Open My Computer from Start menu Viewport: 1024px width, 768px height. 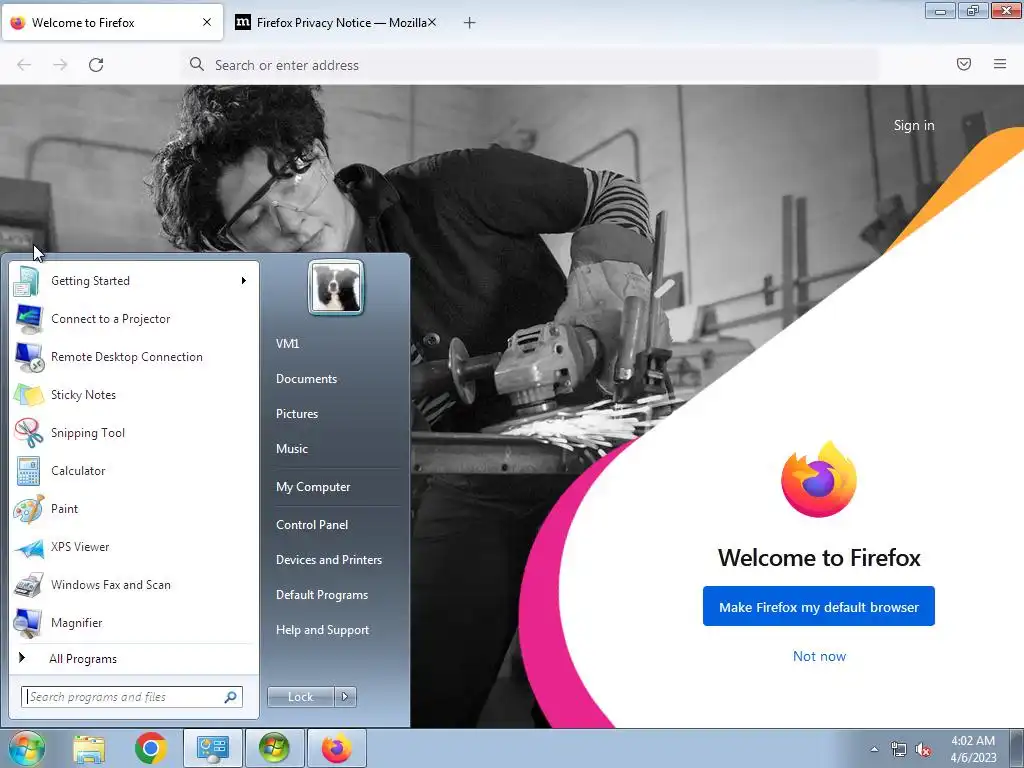coord(313,487)
